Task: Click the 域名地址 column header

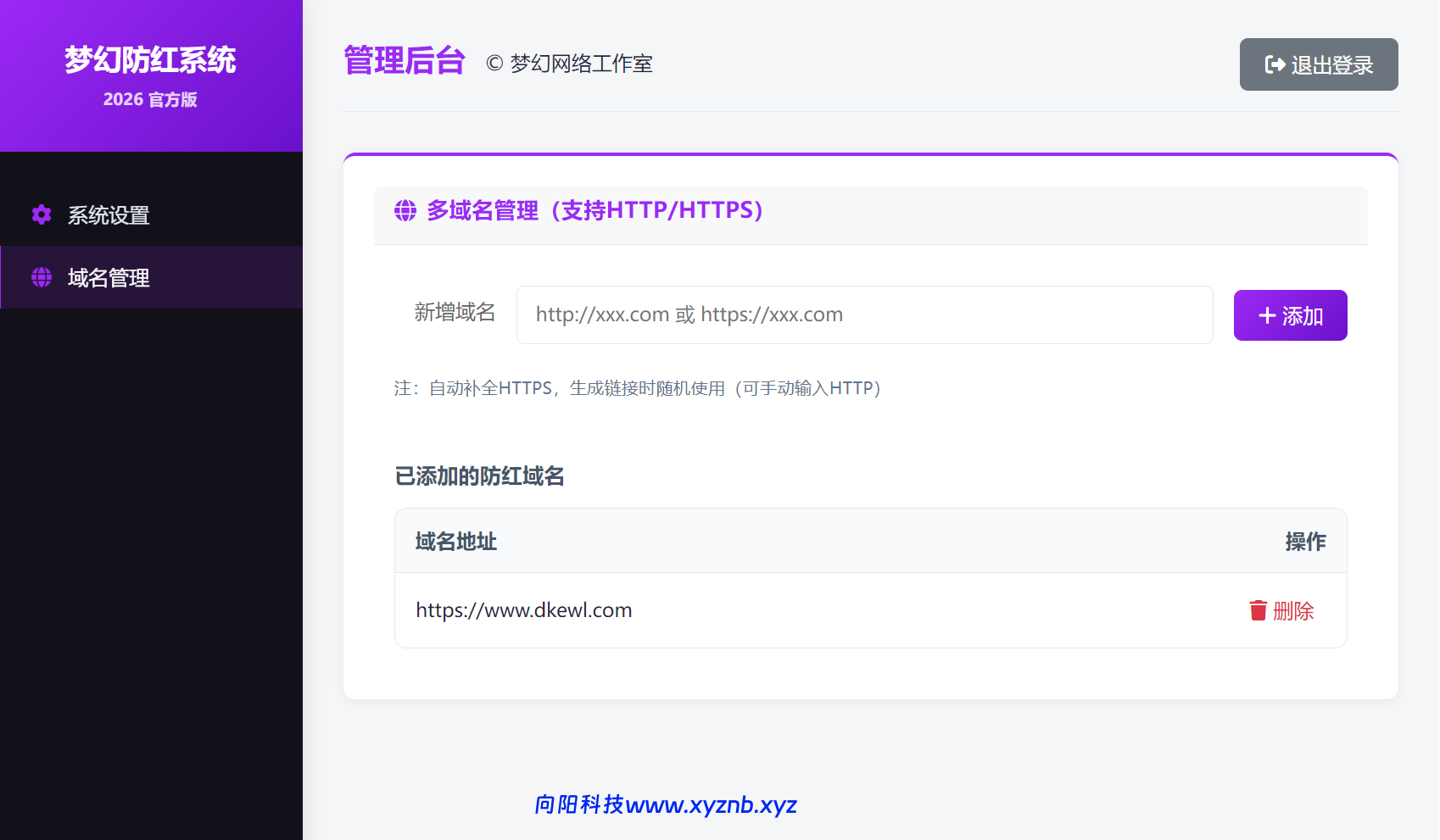Action: point(455,541)
